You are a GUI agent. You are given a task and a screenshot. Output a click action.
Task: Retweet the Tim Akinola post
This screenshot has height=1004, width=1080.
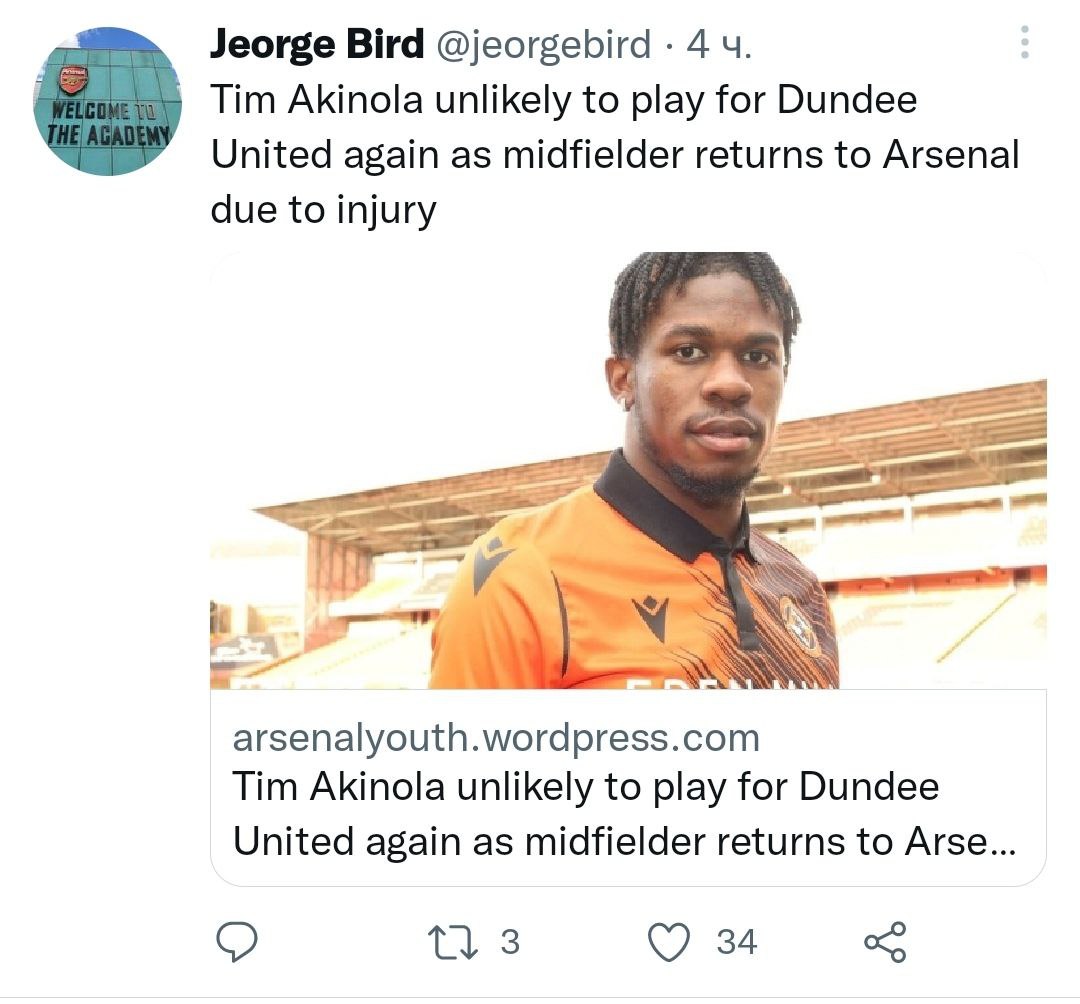click(442, 942)
